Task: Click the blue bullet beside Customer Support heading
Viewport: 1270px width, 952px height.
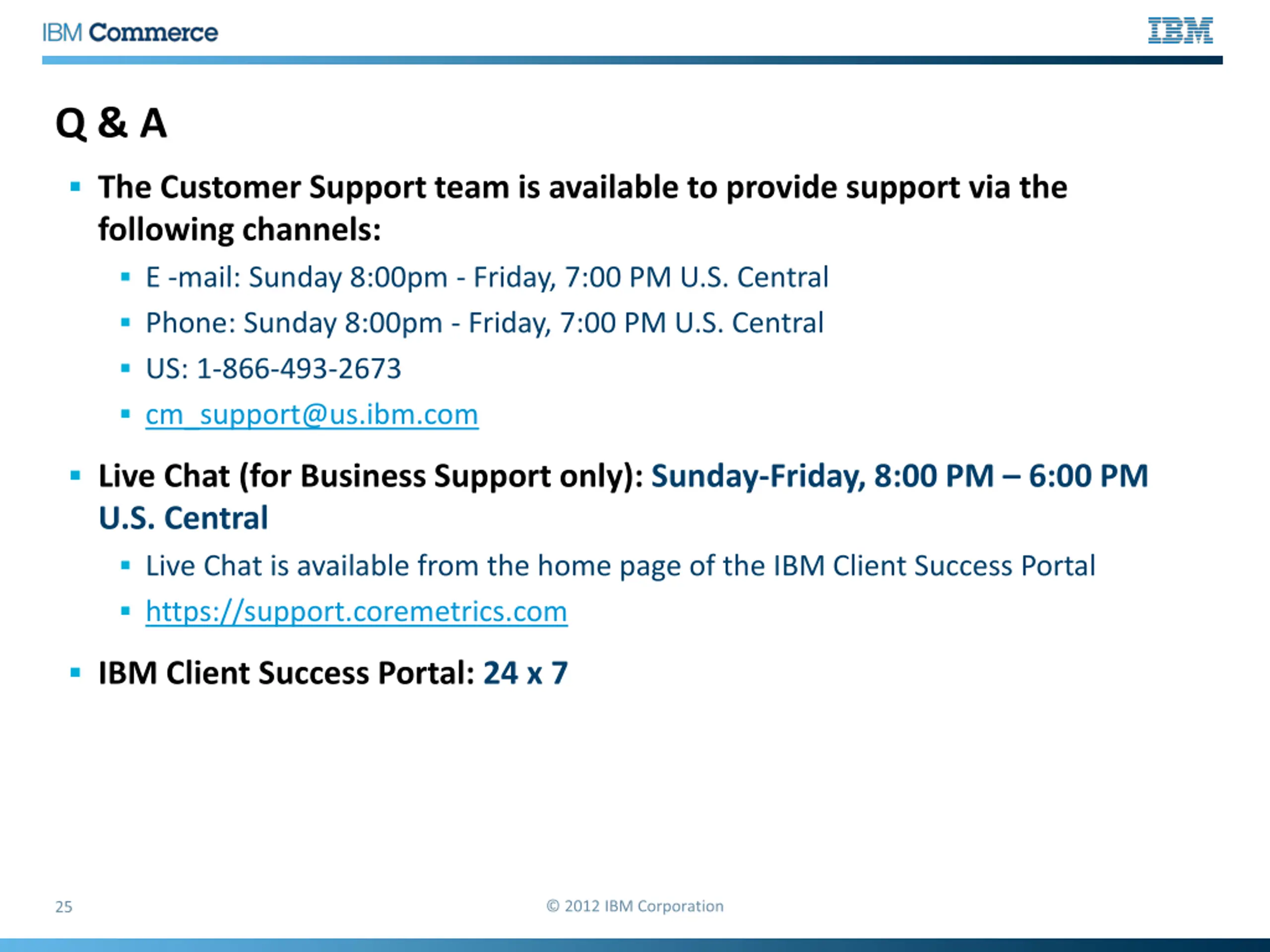Action: tap(75, 186)
